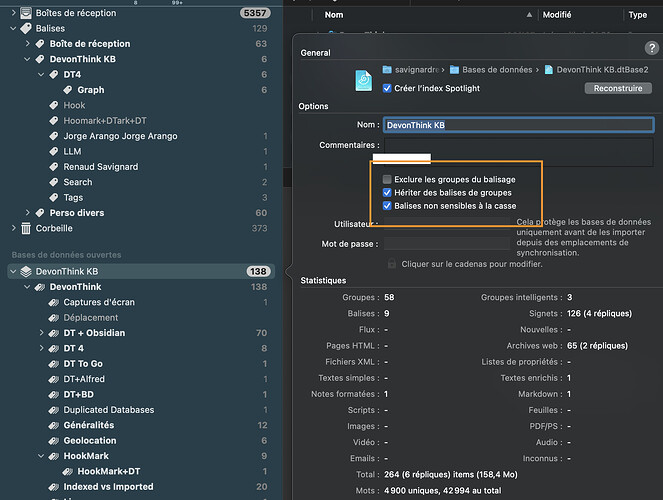Viewport: 663px width, 500px height.
Task: Disable Balises non sensibles à la casse
Action: click(386, 206)
